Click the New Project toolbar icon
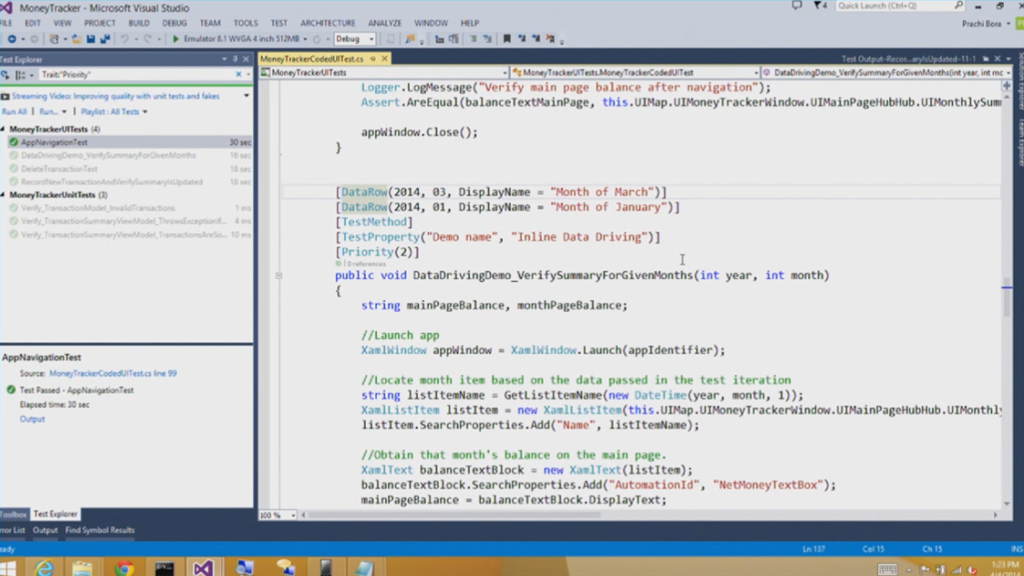Viewport: 1024px width, 576px height. [x=55, y=39]
